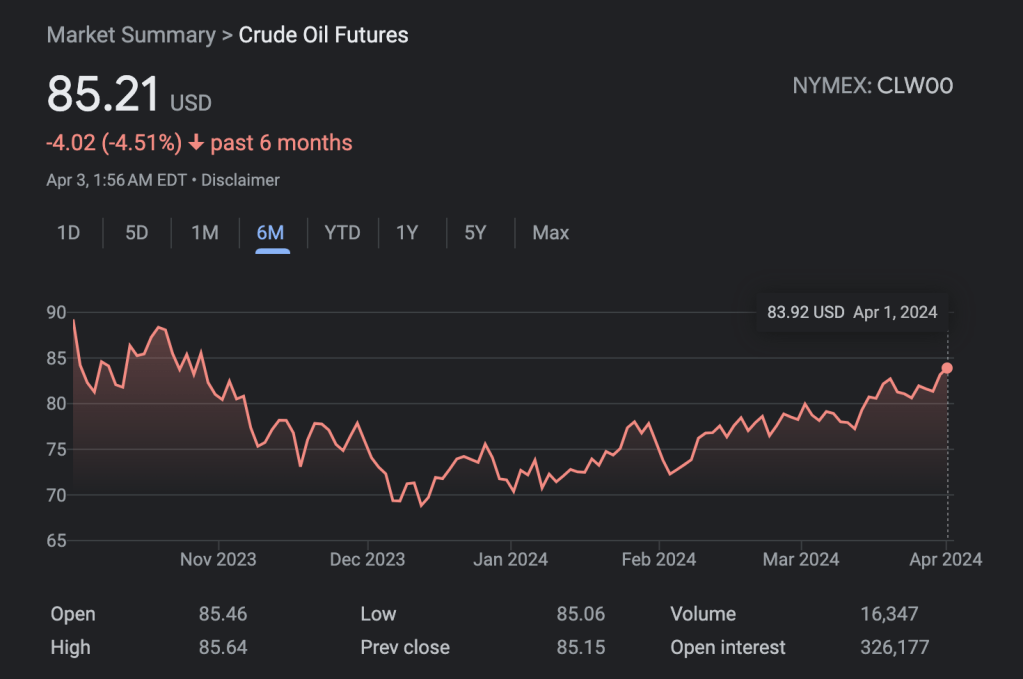Click the 85.21 USD current price
The height and width of the screenshot is (679, 1023).
click(104, 95)
